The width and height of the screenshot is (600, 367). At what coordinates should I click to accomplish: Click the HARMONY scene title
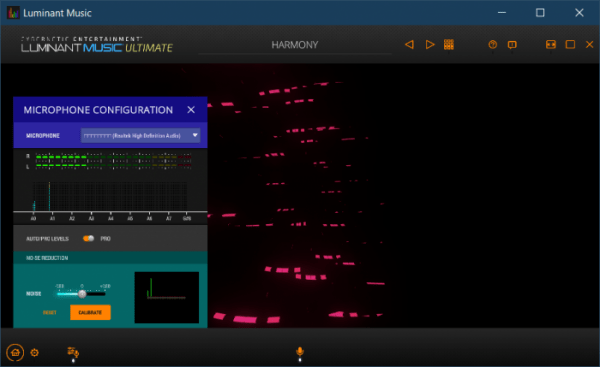click(x=295, y=45)
